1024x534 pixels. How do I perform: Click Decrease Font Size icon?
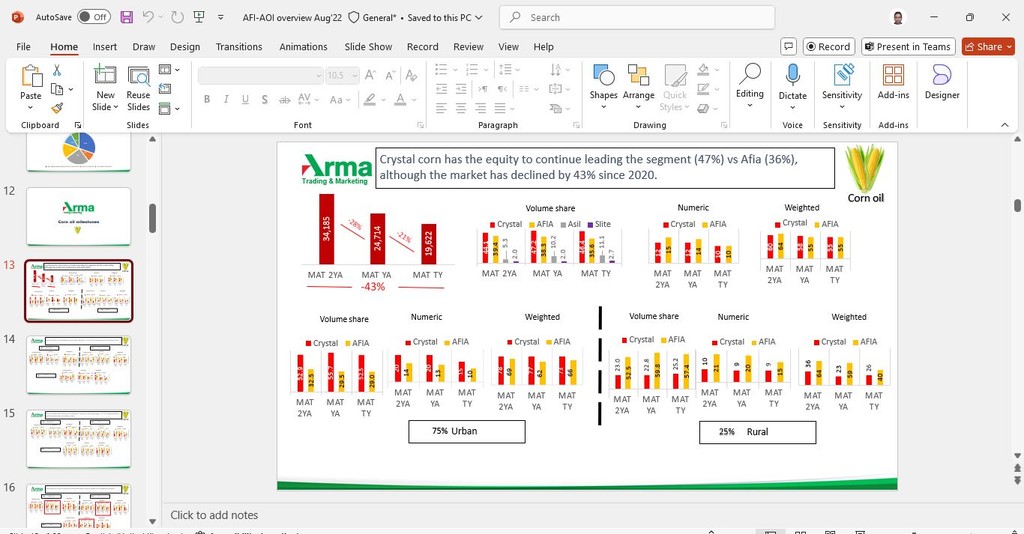tap(391, 75)
